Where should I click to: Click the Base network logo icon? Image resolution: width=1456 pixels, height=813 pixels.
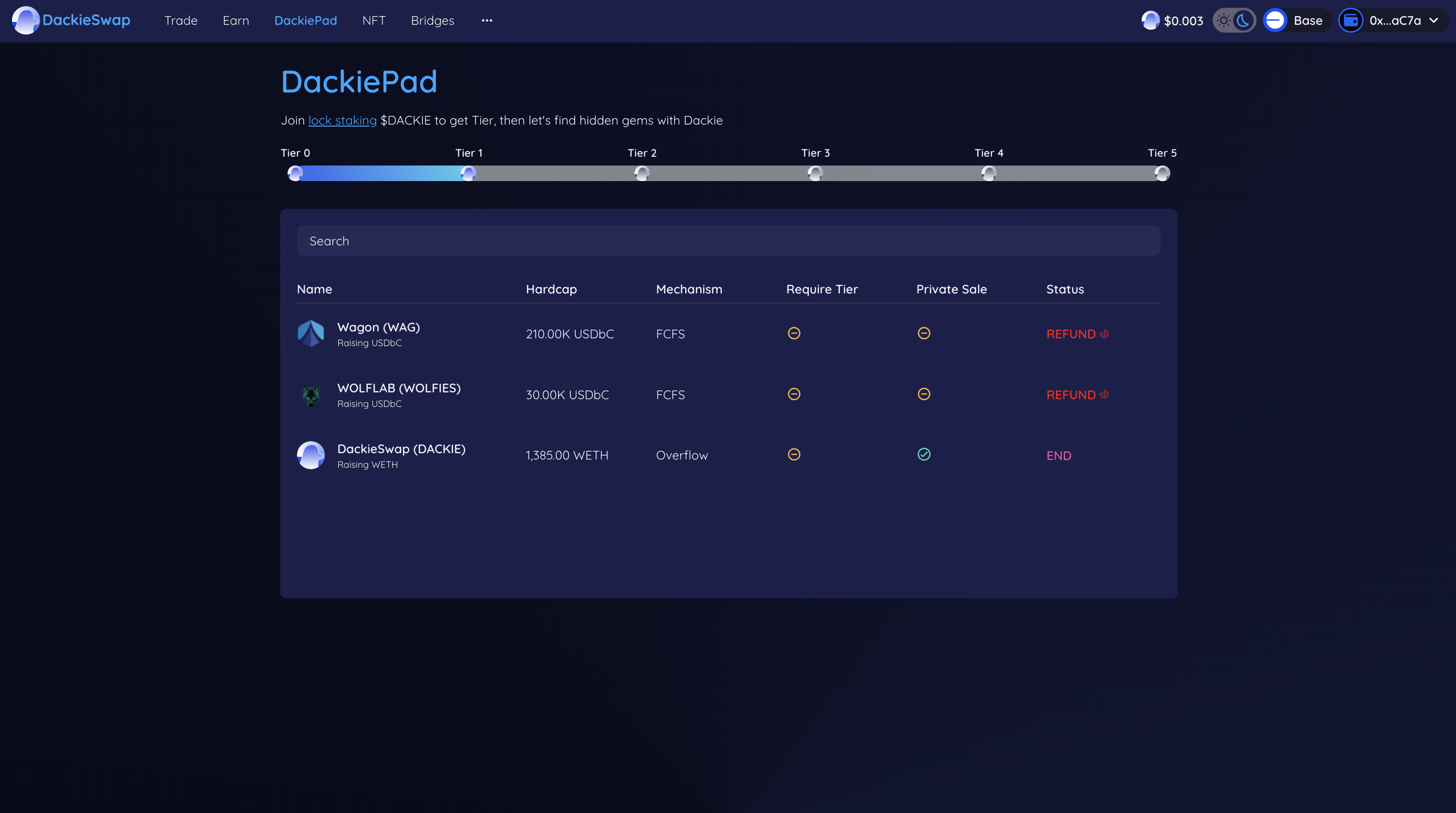tap(1275, 20)
